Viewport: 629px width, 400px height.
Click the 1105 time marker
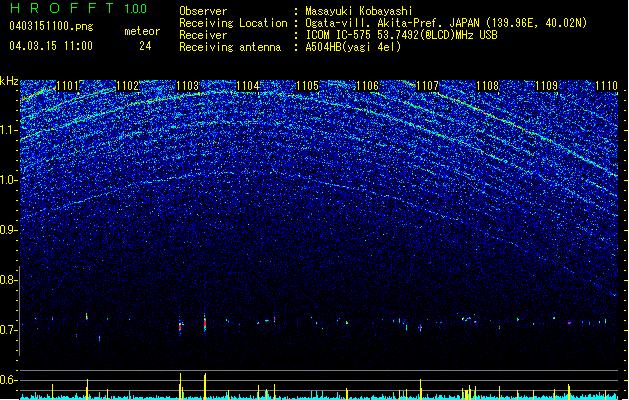coord(308,86)
